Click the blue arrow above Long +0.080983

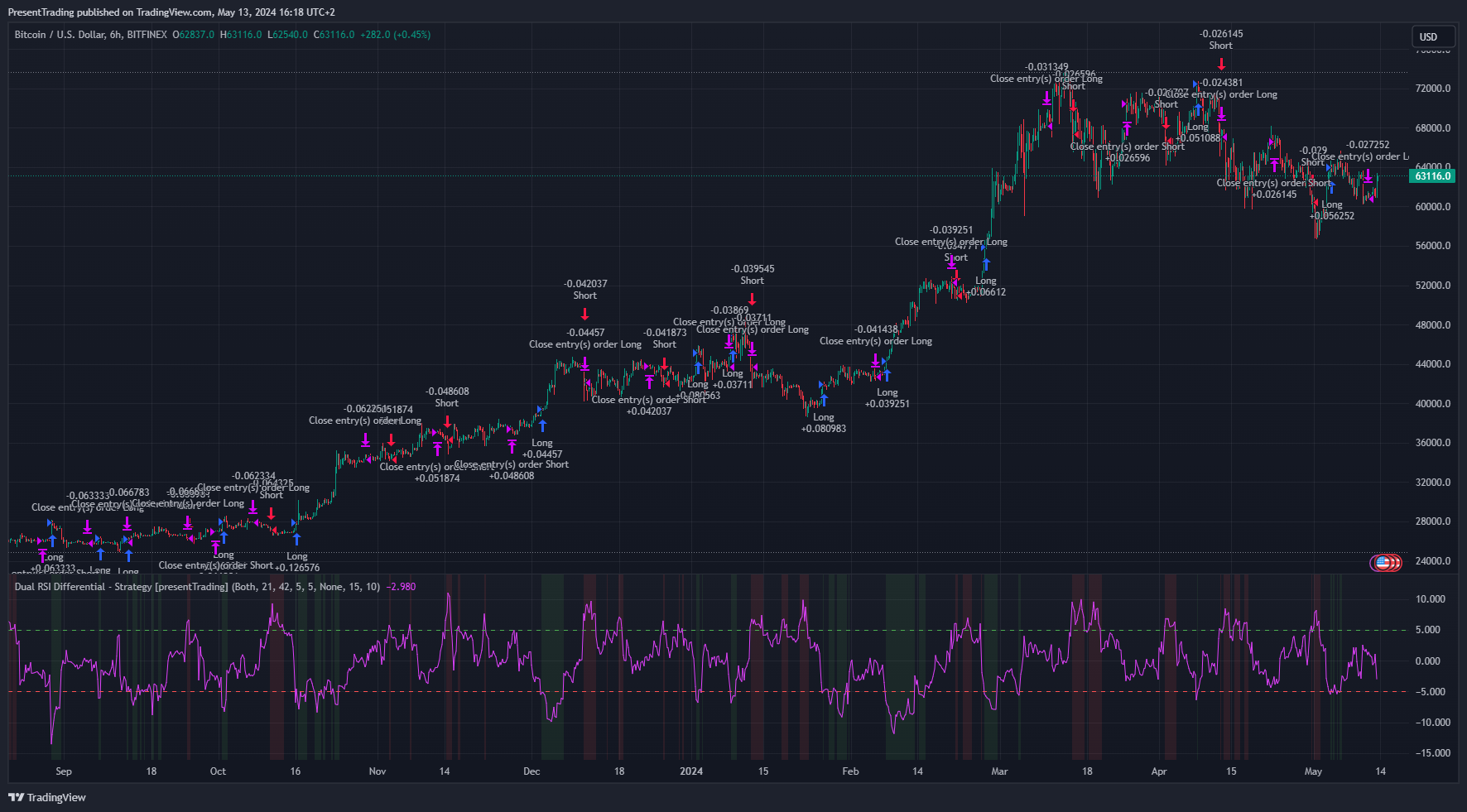824,401
